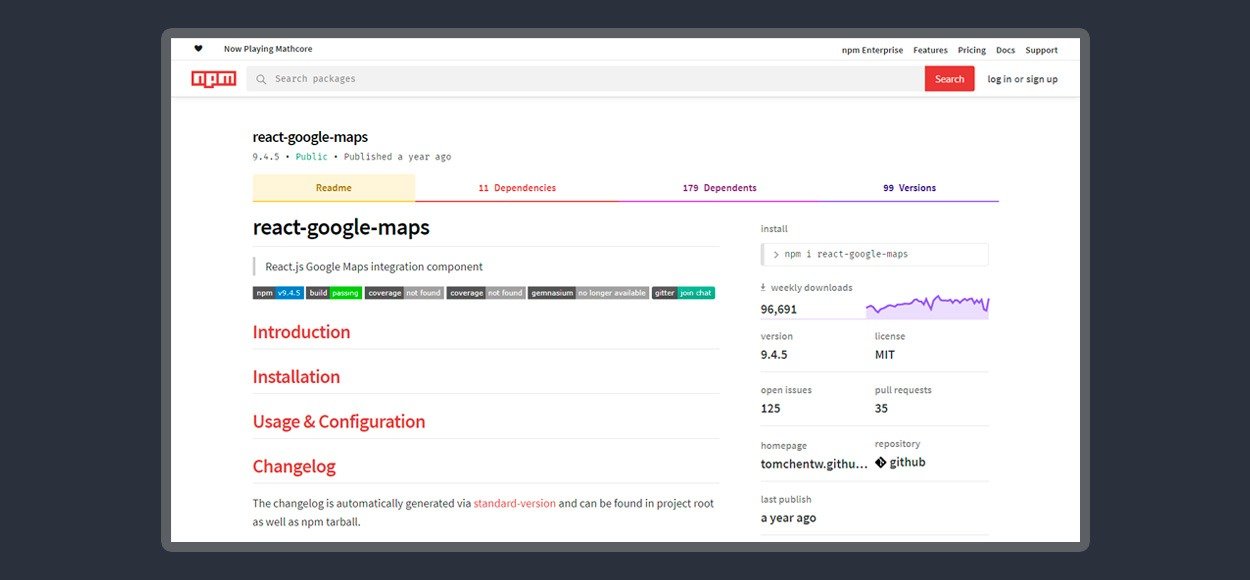The width and height of the screenshot is (1250, 580).
Task: Open the 179 Dependents tab
Action: click(719, 188)
